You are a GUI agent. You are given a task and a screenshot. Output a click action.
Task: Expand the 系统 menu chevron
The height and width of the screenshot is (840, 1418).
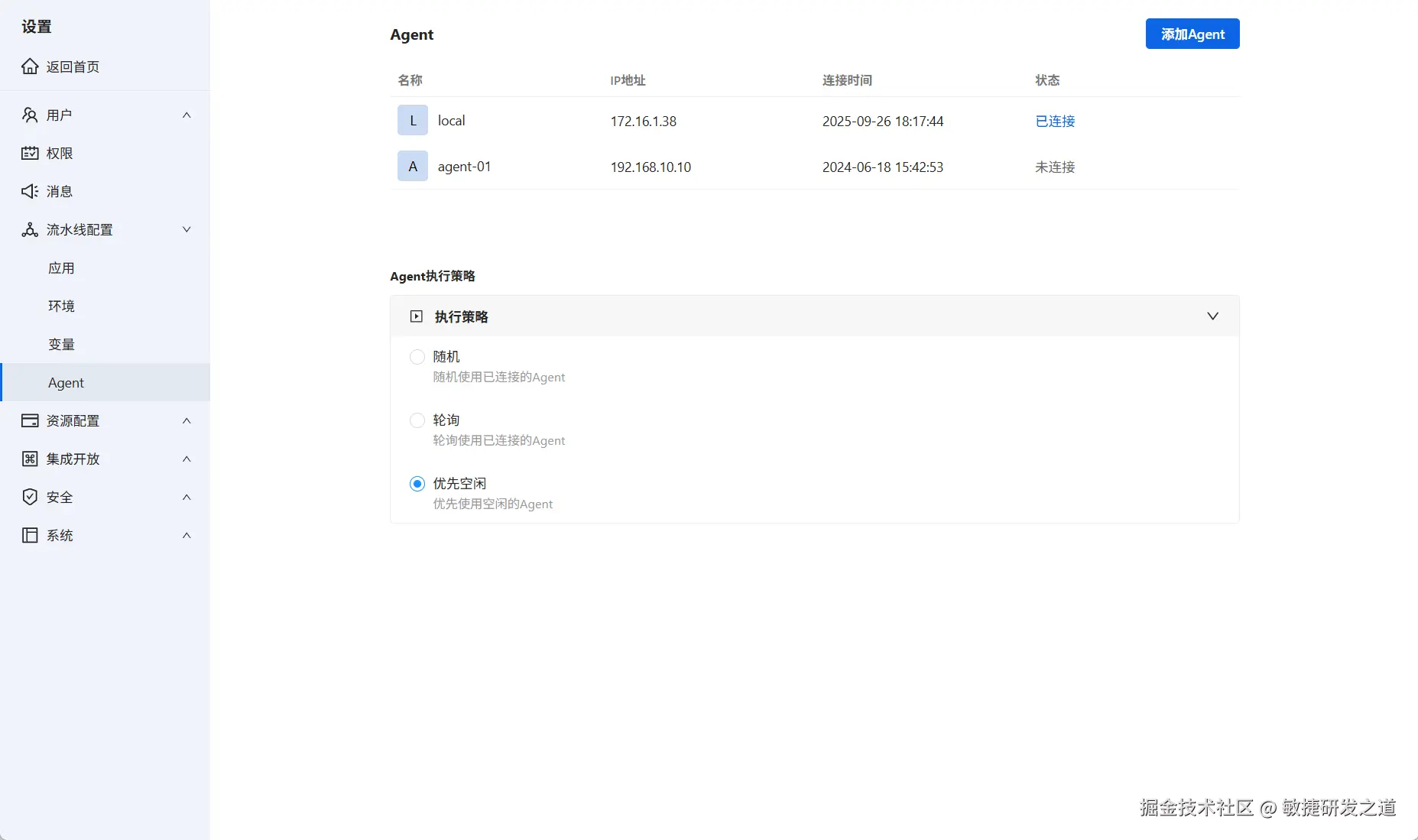coord(187,535)
